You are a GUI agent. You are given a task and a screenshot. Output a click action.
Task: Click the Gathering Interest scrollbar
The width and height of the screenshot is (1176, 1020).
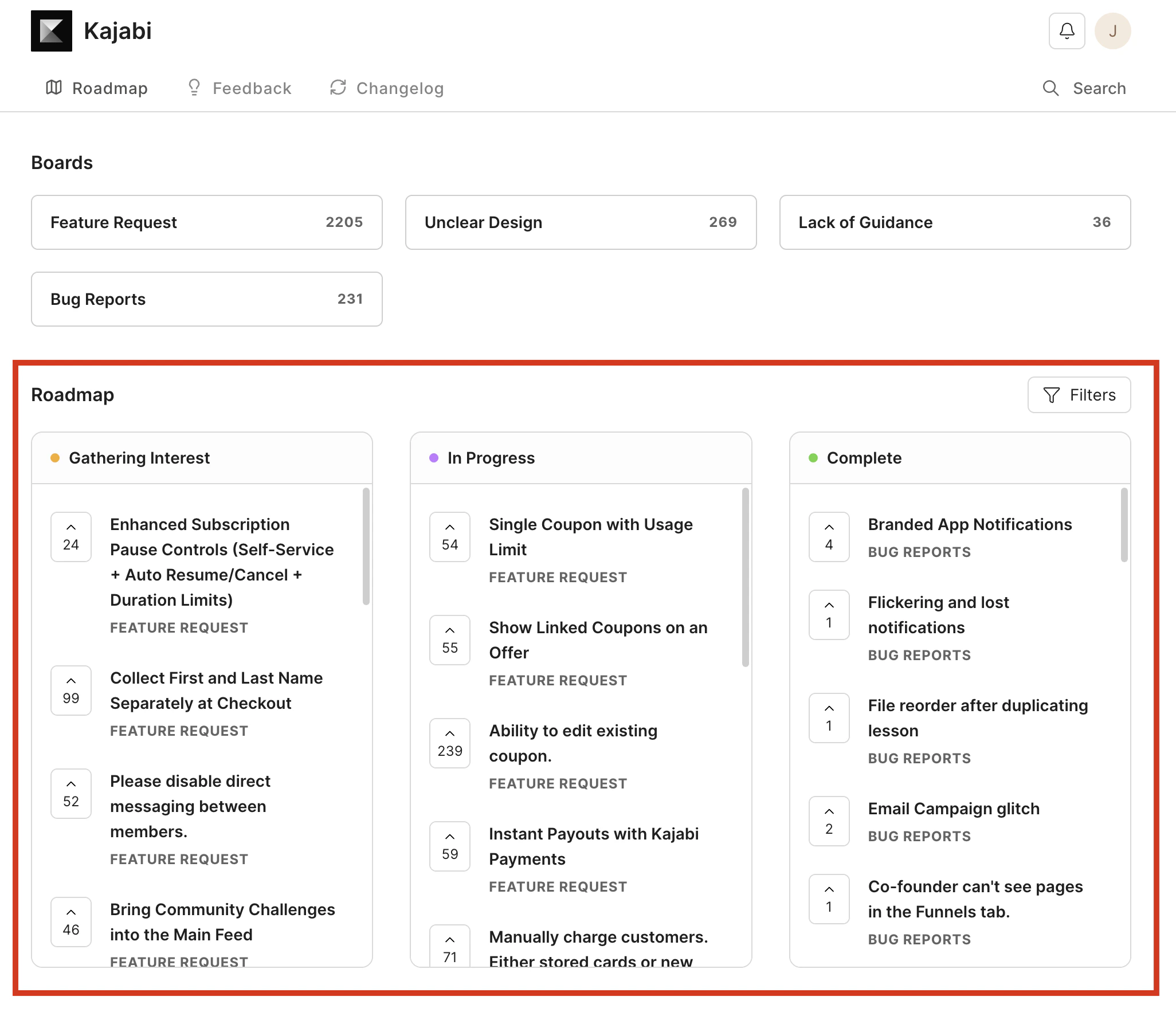pos(366,546)
